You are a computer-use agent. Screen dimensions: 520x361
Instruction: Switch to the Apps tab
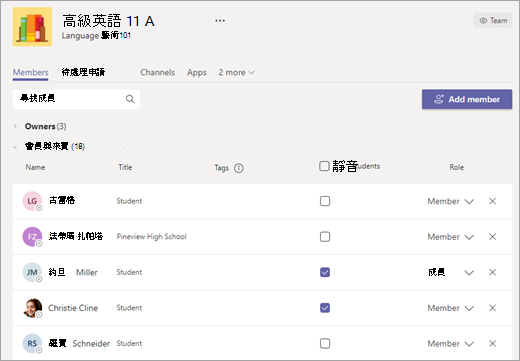(197, 73)
